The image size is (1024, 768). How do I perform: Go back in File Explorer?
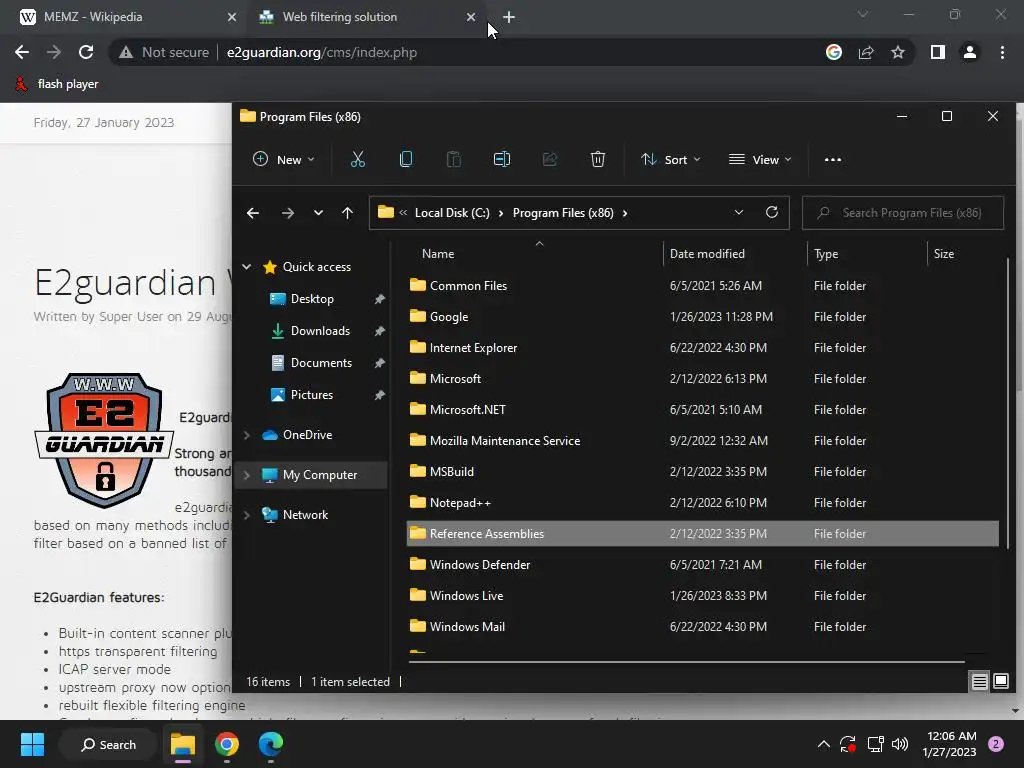(253, 213)
